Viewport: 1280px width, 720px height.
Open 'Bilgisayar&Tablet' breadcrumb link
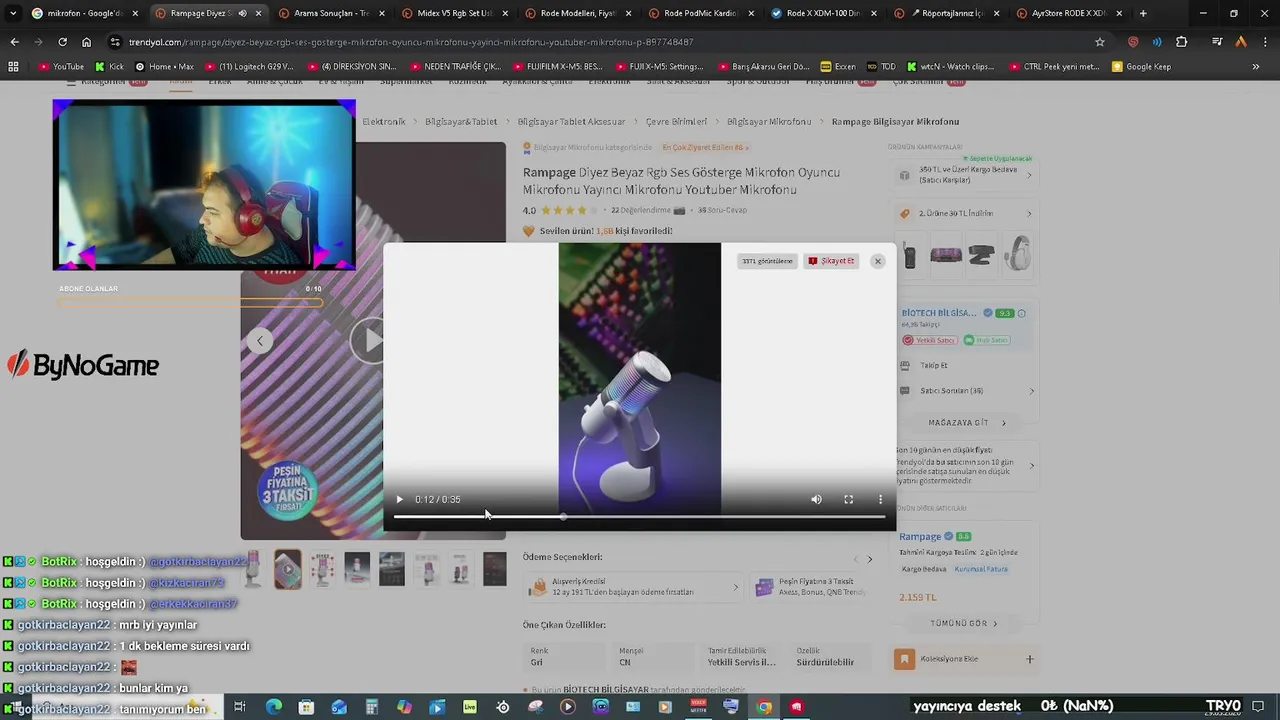point(461,121)
